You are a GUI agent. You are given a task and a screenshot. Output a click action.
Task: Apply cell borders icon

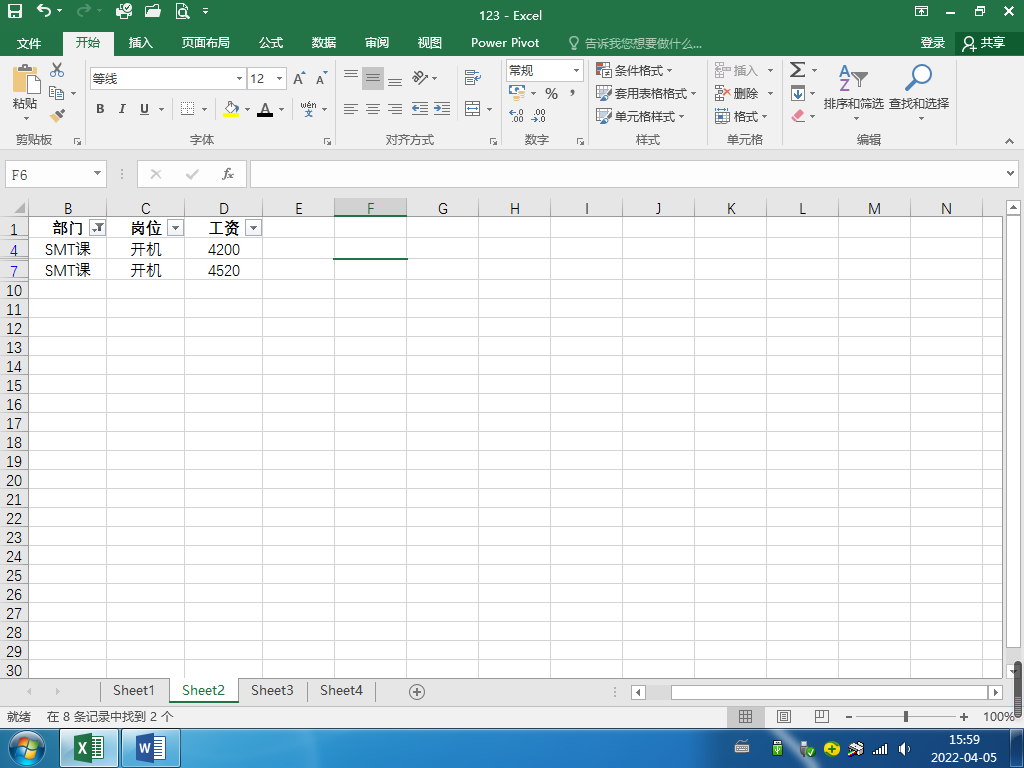click(x=187, y=108)
